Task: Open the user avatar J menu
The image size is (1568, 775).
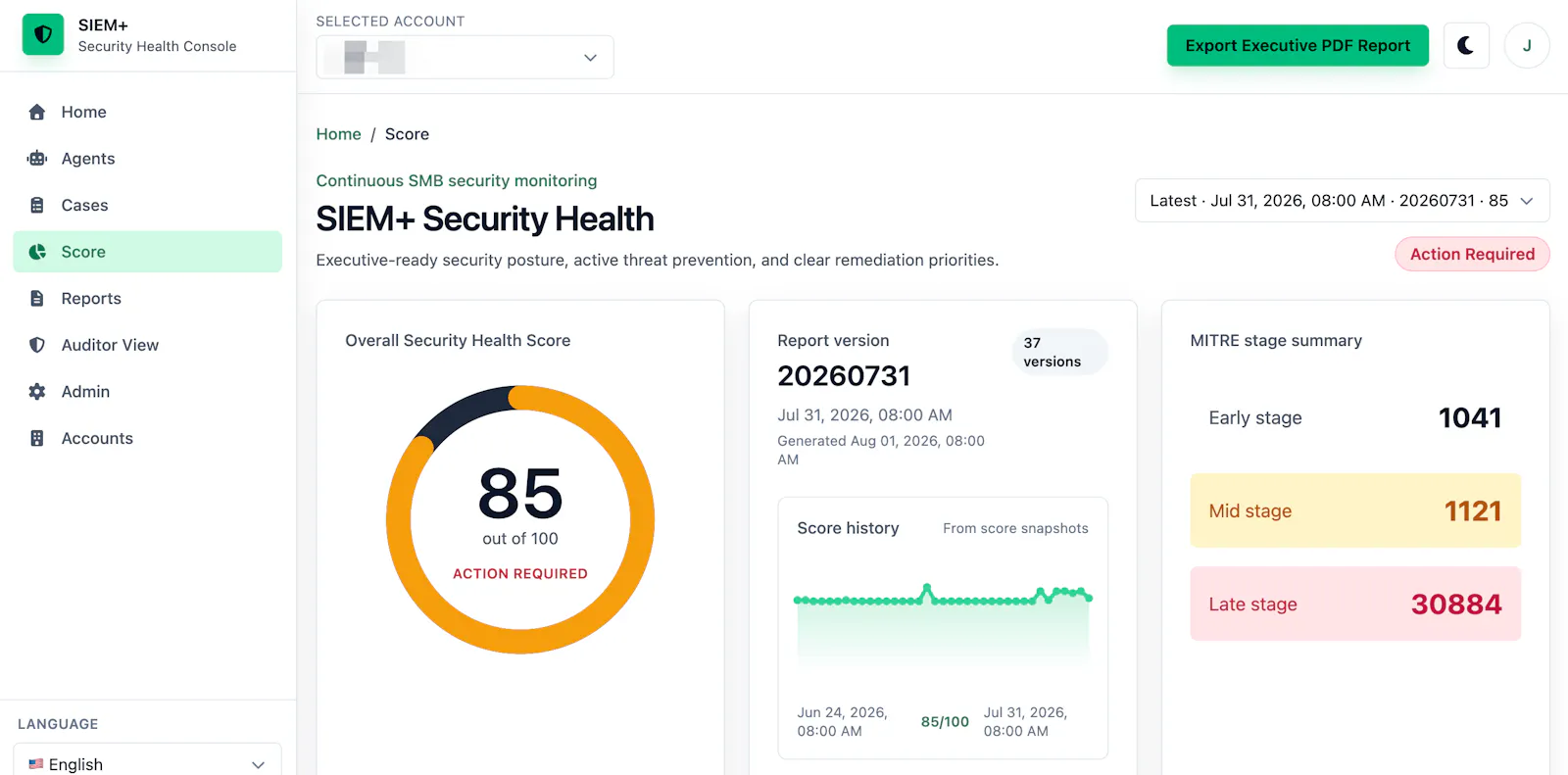Action: tap(1527, 46)
